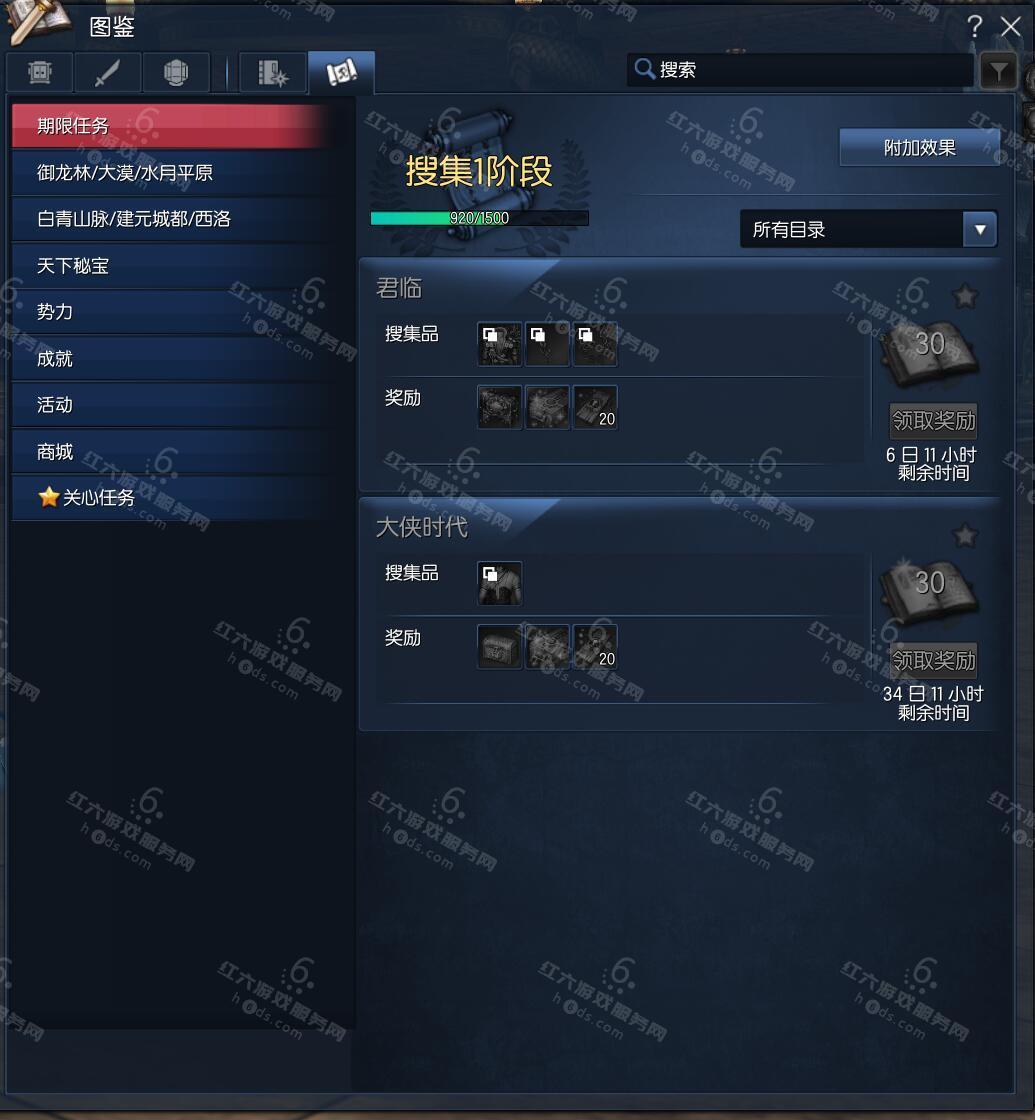Click the 920/1500 collection progress bar
1035x1120 pixels.
point(479,218)
